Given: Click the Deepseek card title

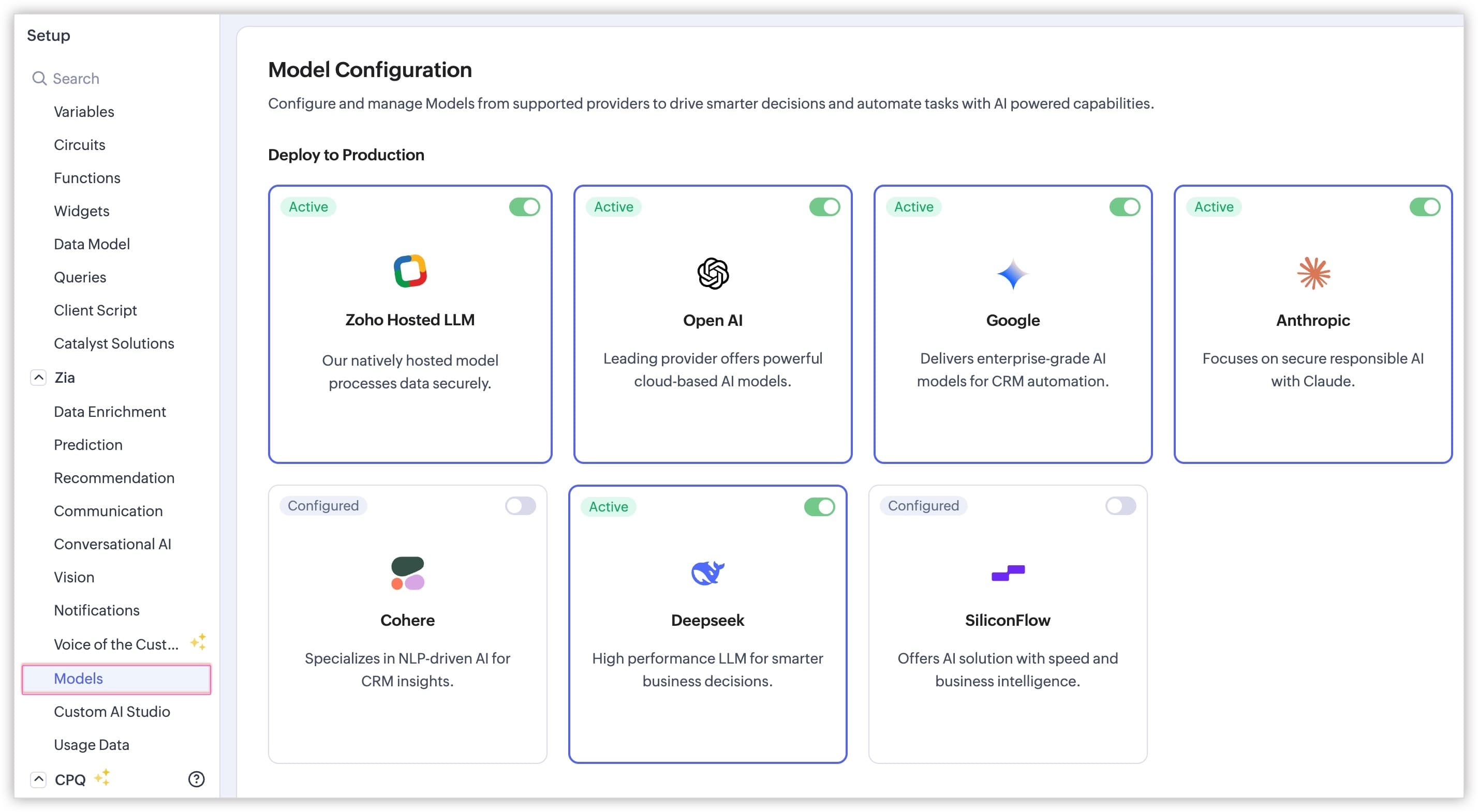Looking at the screenshot, I should coord(707,620).
